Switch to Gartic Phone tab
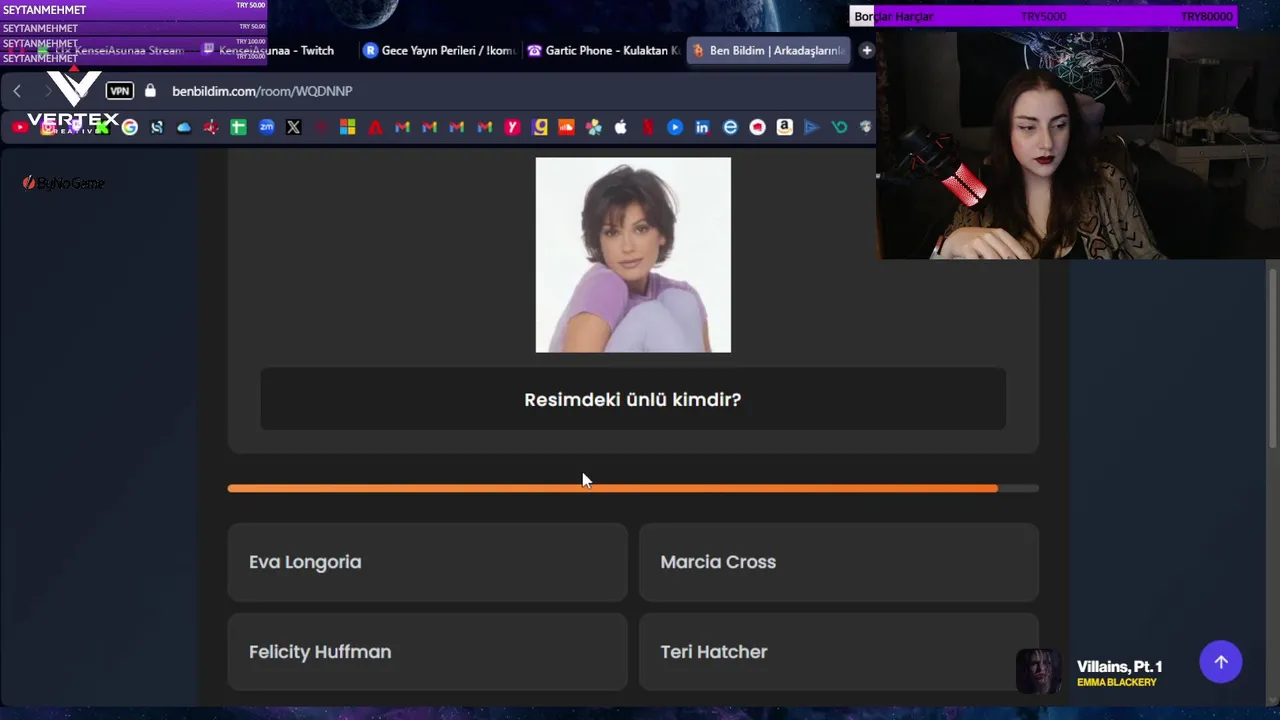This screenshot has width=1280, height=720. pyautogui.click(x=604, y=50)
